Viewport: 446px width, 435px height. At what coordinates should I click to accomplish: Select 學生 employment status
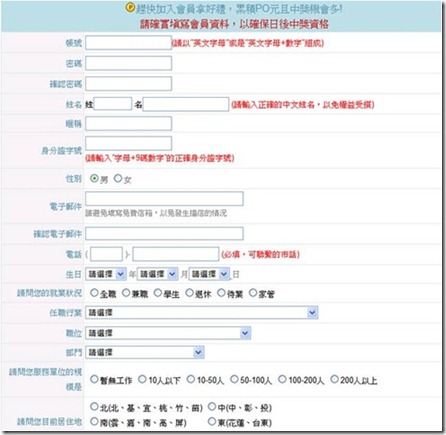point(158,293)
